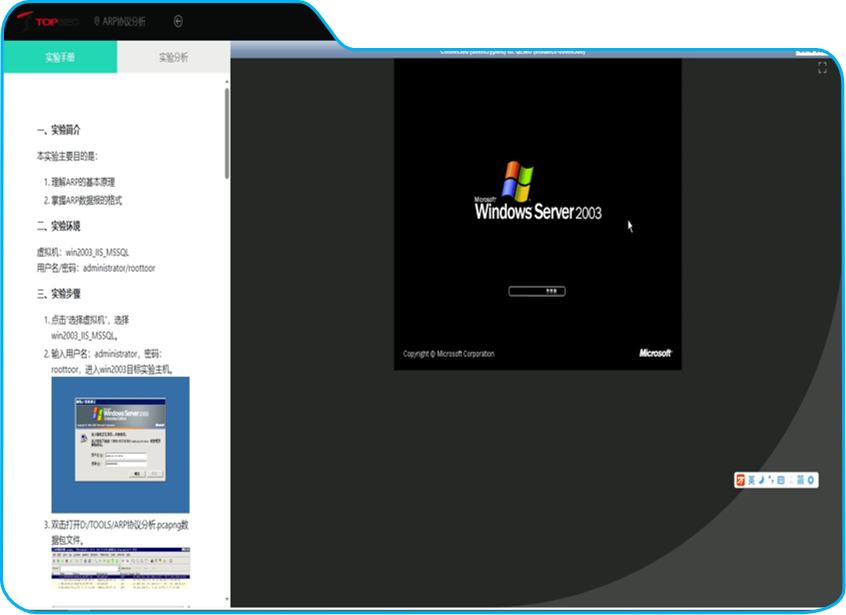Open the soft keyboard from IME toolbar

(780, 480)
